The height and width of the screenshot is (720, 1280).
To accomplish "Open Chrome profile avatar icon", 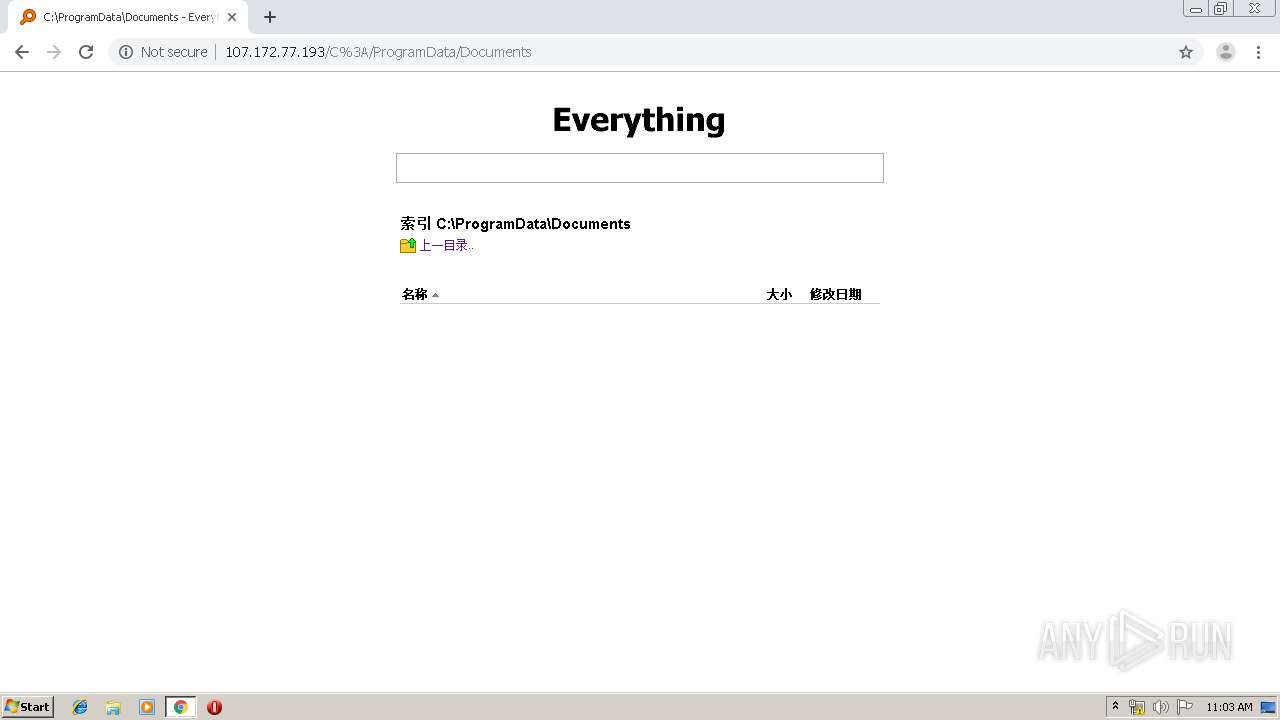I will tap(1226, 52).
